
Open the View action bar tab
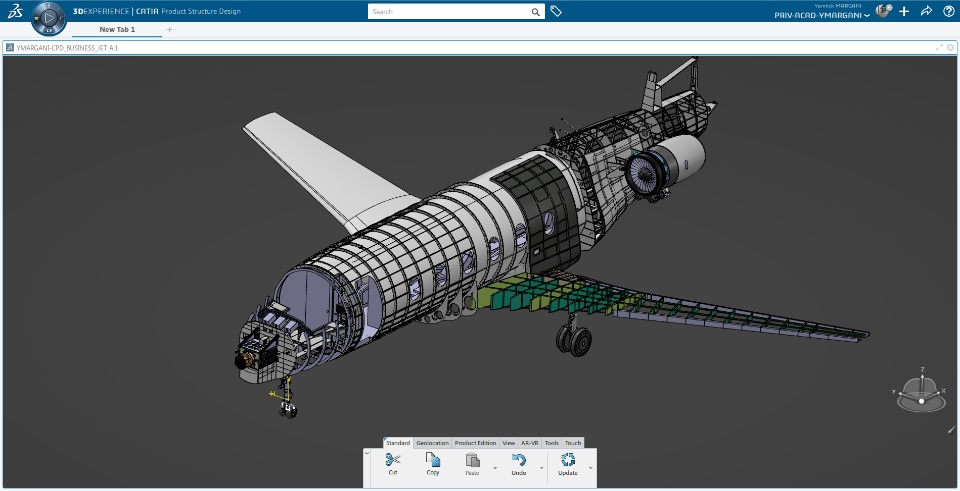coord(508,443)
